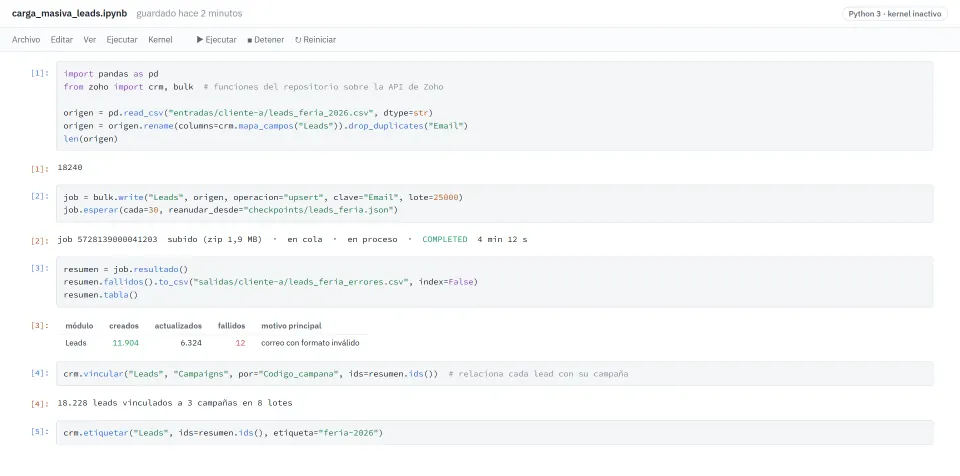960x476 pixels.
Task: Click the 'en cola' job stage text
Action: click(x=305, y=240)
